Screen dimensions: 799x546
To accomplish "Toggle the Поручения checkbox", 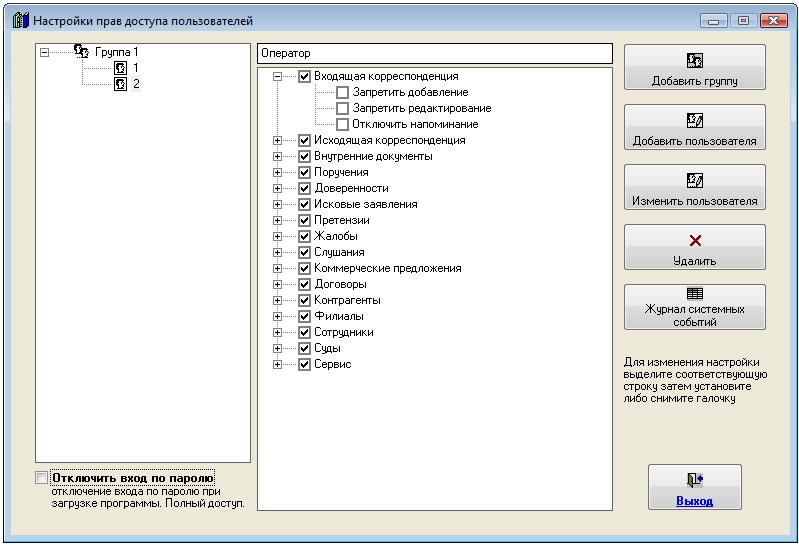I will point(304,172).
